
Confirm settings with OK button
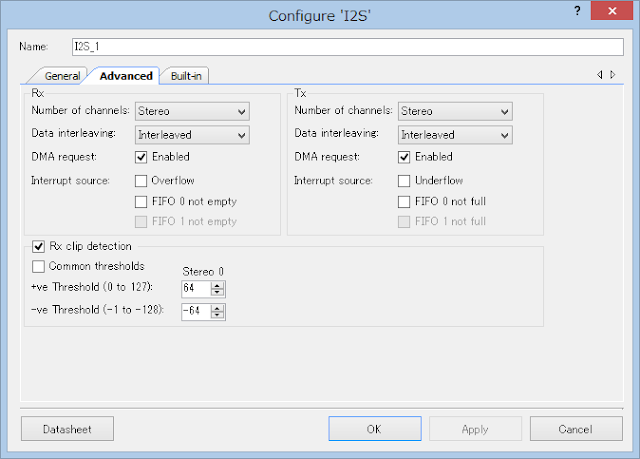tap(375, 429)
